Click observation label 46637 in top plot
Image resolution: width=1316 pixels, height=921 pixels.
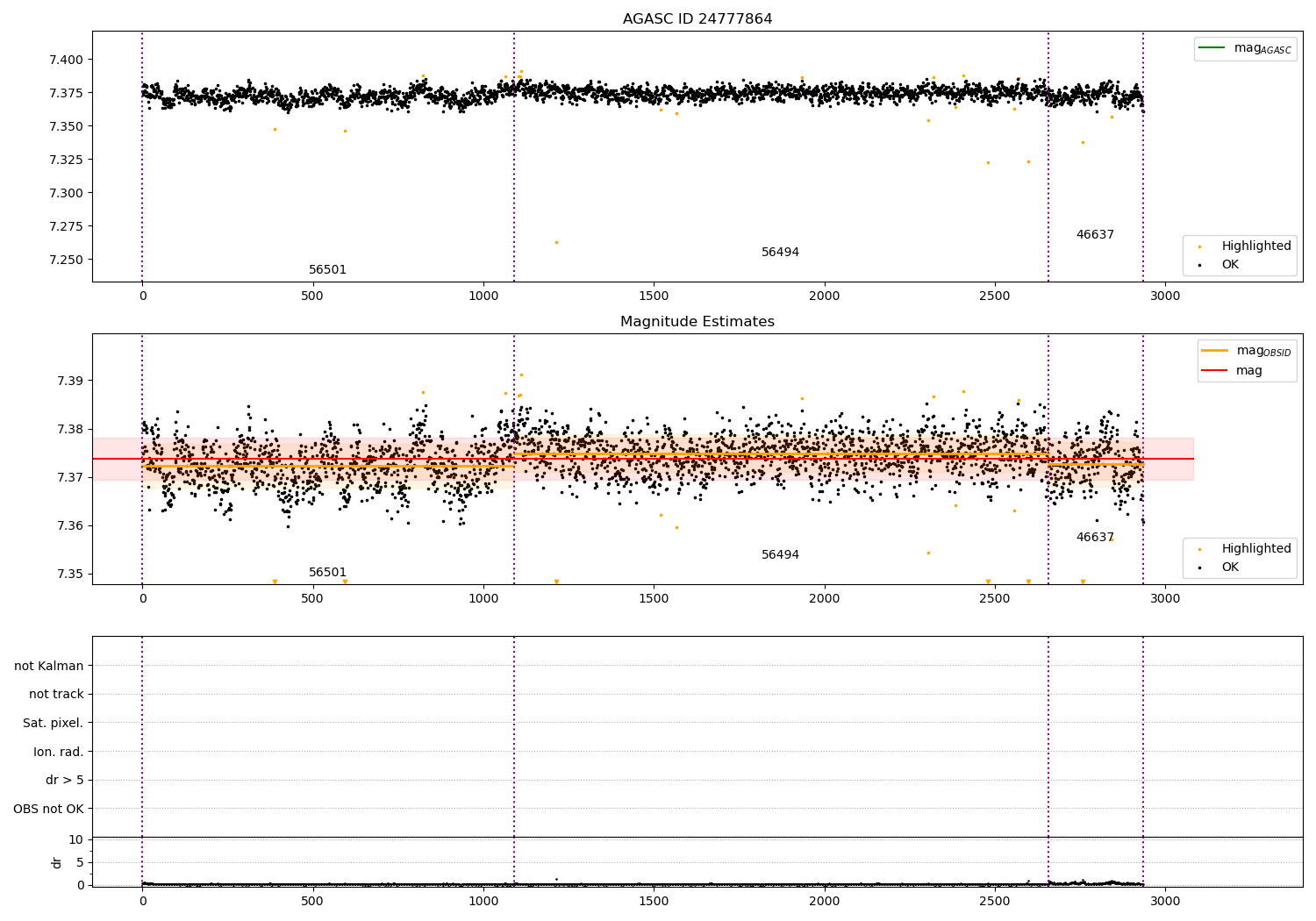pos(1095,235)
